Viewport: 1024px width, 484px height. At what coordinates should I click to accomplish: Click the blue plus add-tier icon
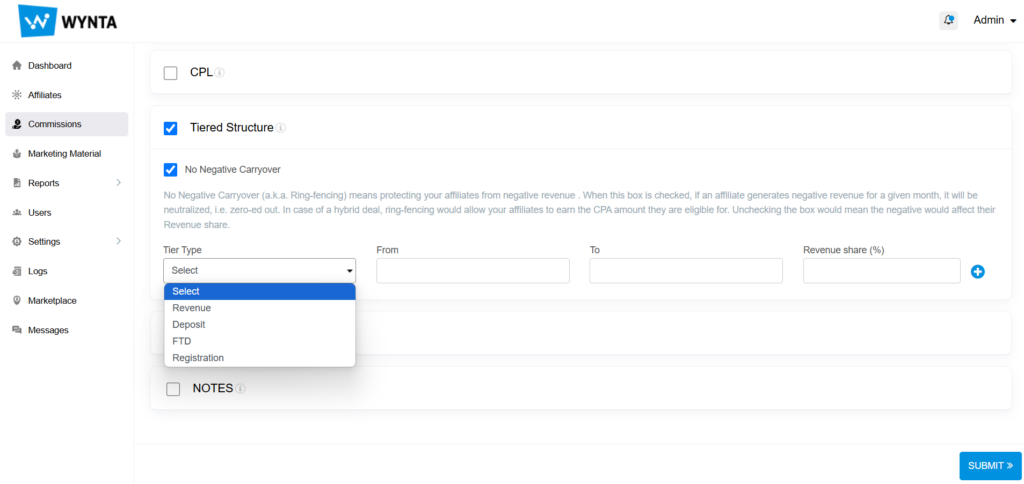pos(978,271)
